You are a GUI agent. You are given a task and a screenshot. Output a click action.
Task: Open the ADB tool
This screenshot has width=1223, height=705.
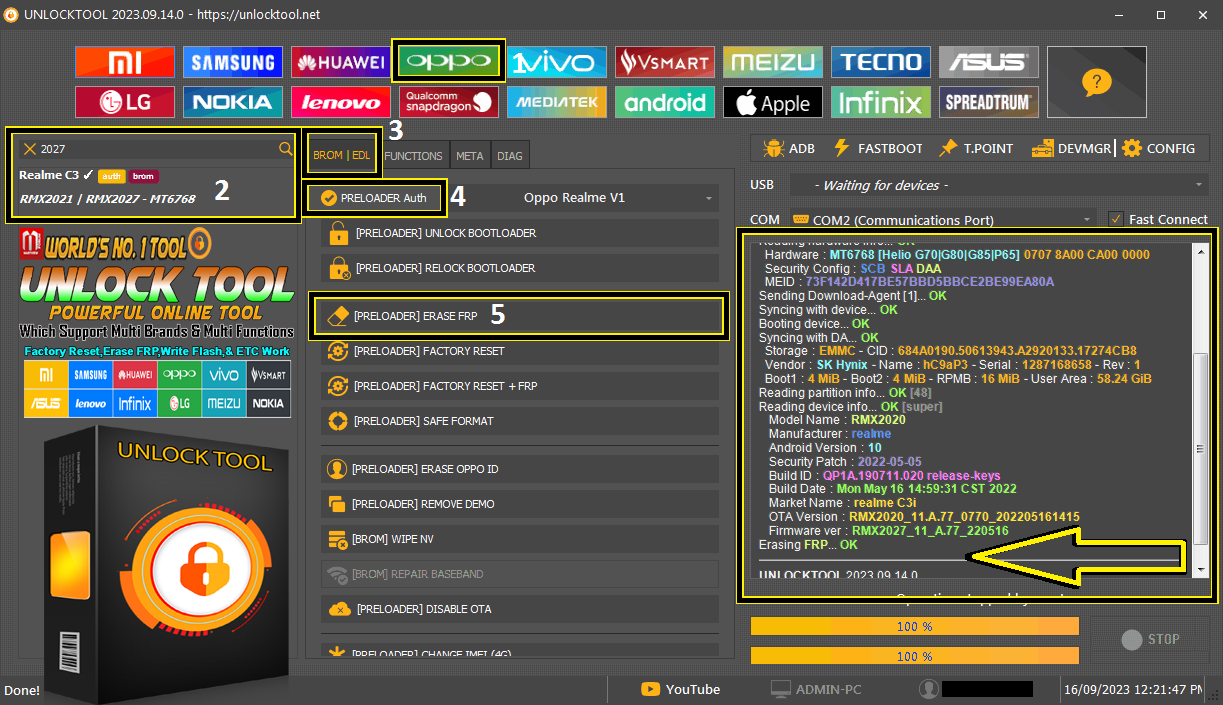pyautogui.click(x=789, y=148)
